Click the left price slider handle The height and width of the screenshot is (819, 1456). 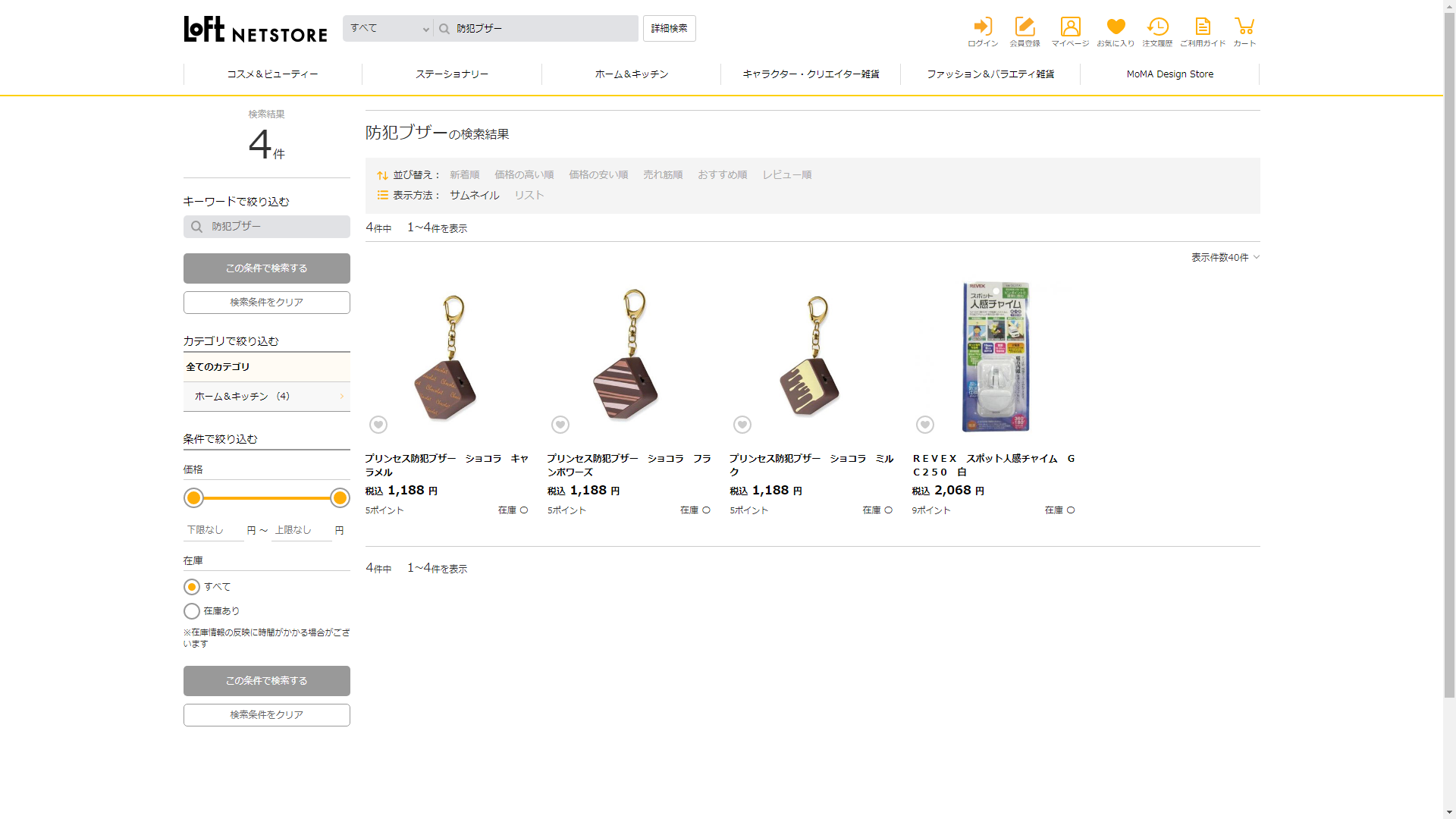click(x=194, y=498)
